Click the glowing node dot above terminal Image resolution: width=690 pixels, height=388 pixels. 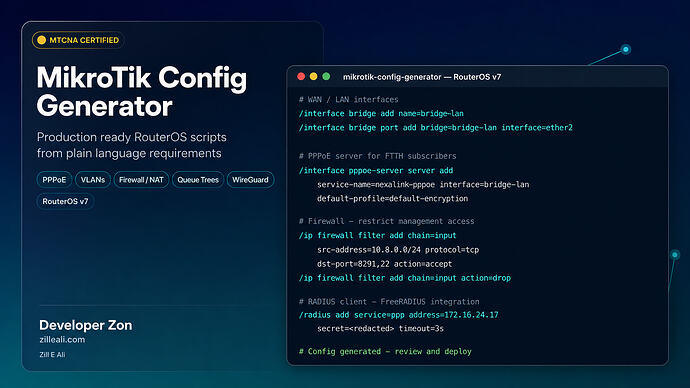625,49
